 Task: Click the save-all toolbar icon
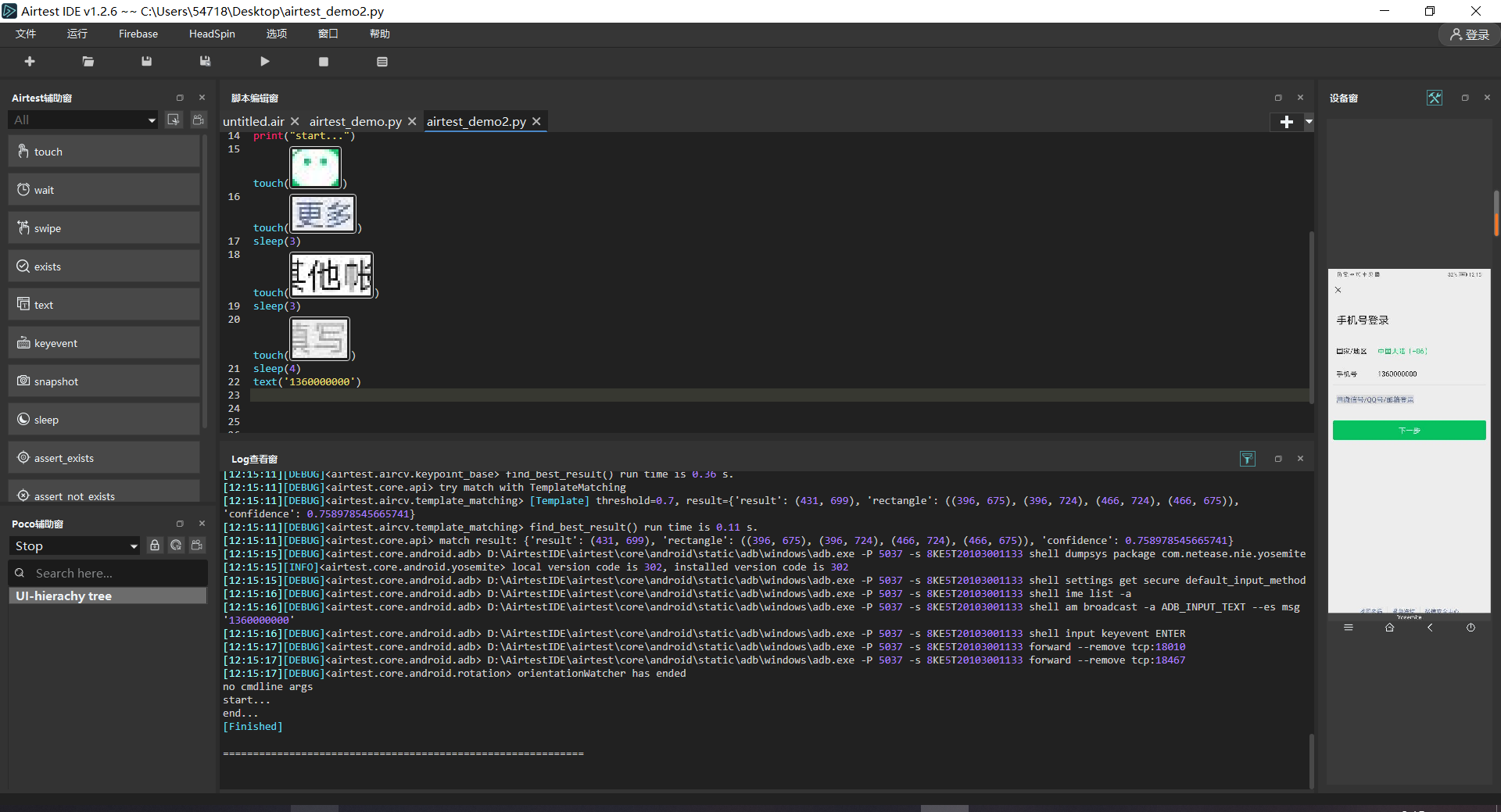point(205,62)
